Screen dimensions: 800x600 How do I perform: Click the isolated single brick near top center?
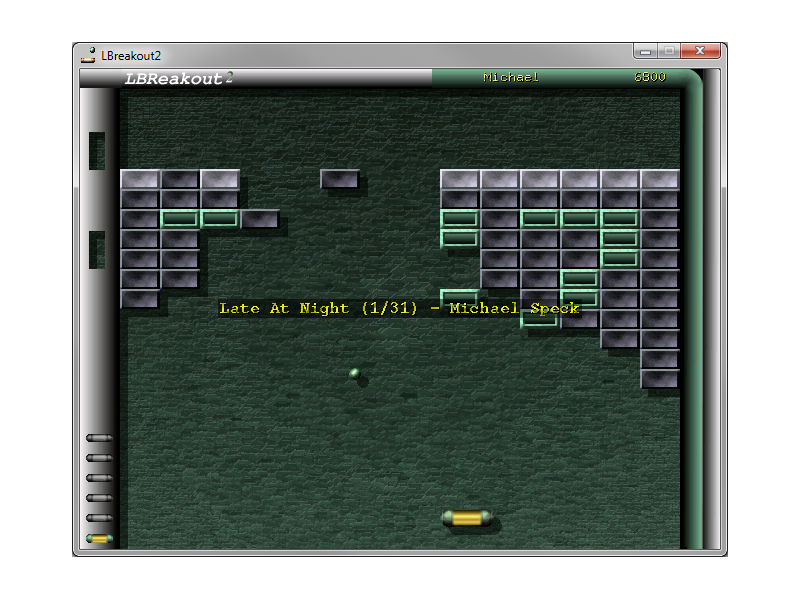pos(340,179)
